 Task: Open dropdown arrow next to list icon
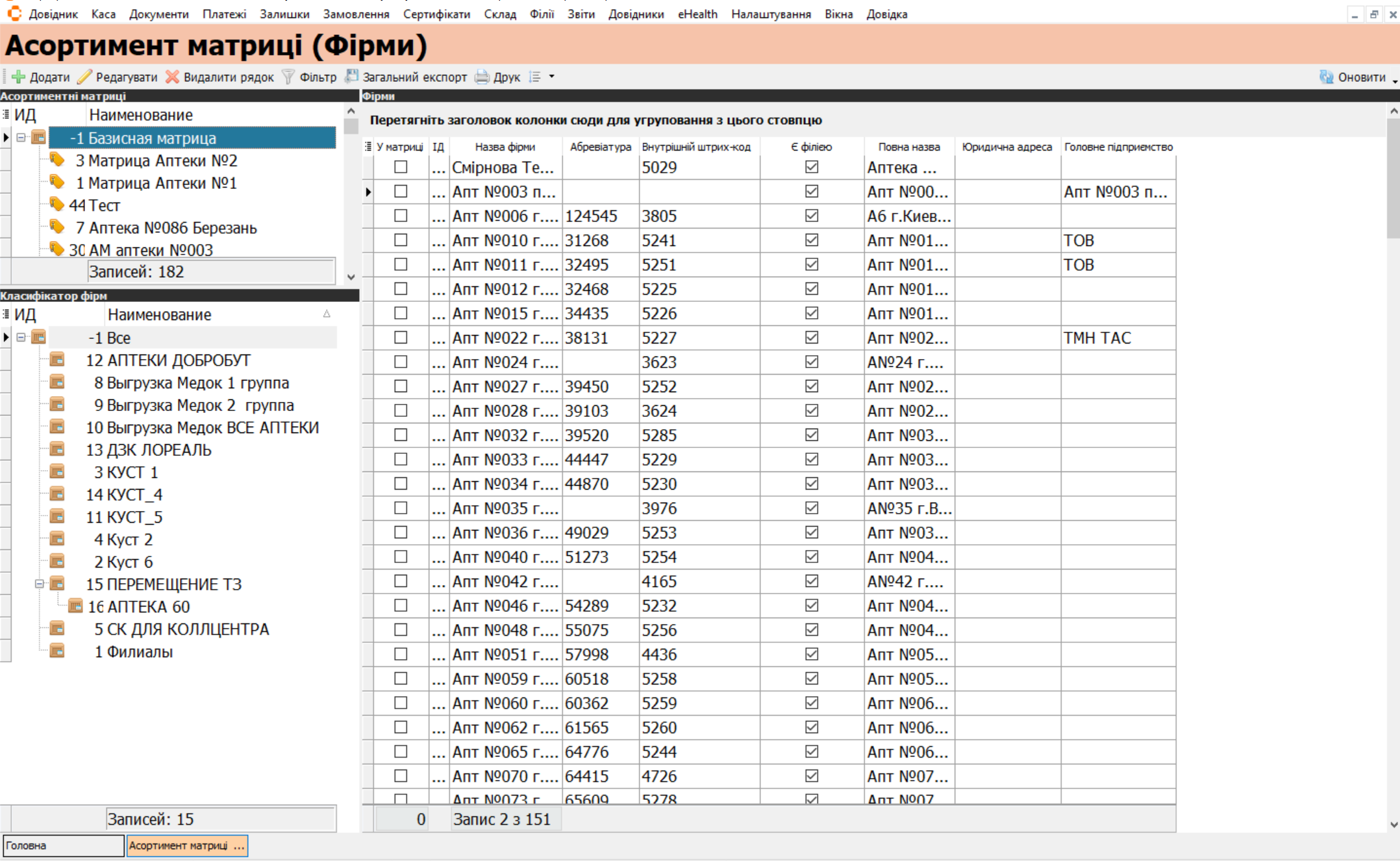click(552, 77)
